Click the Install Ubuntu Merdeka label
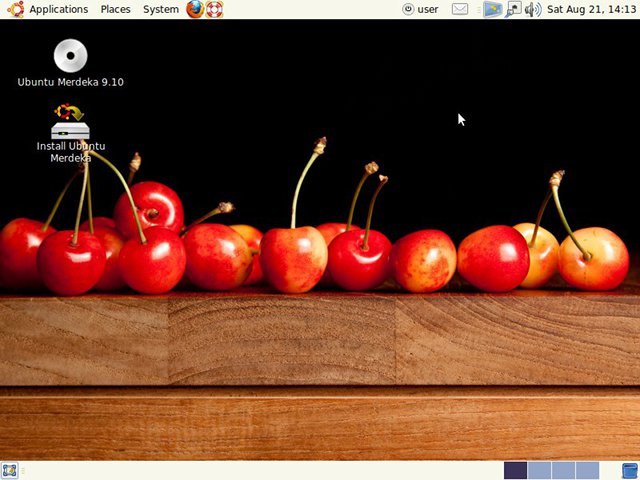640x480 pixels. point(71,152)
